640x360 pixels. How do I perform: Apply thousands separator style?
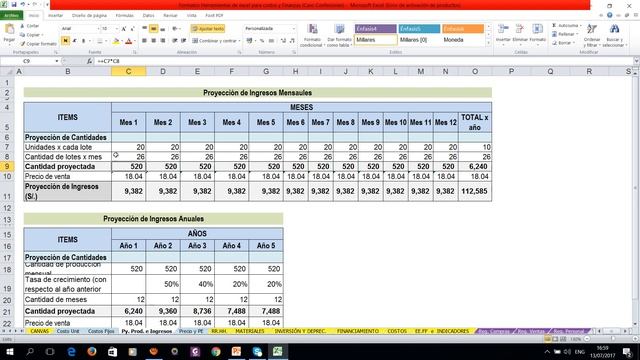[271, 41]
